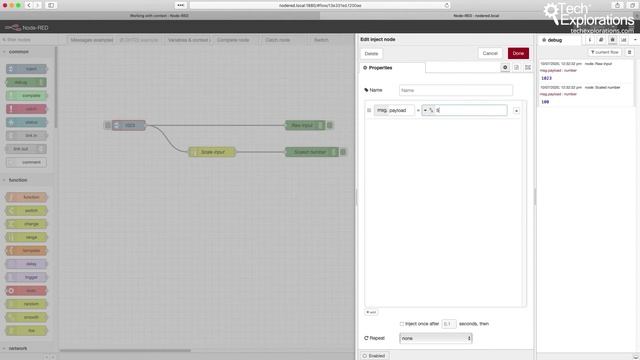Remove the msg.payload property row
640x360 pixels.
[516, 111]
